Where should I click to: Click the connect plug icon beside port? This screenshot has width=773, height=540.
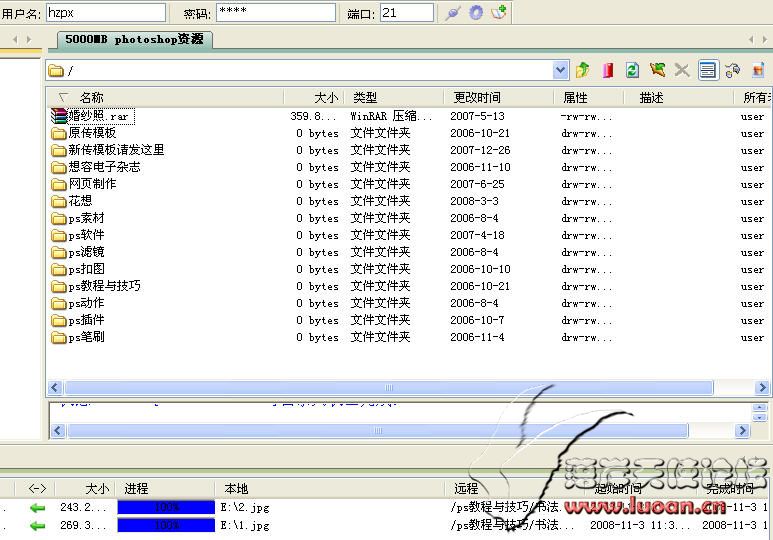(x=452, y=13)
